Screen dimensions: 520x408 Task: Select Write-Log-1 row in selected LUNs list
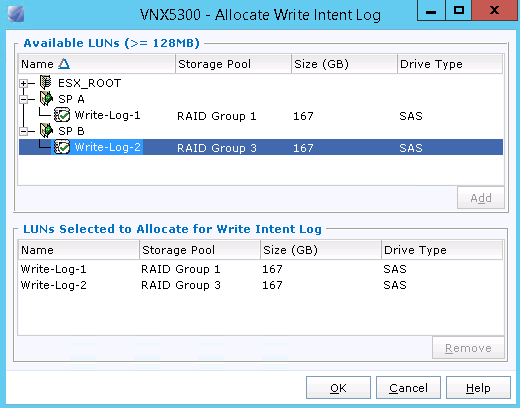point(261,269)
